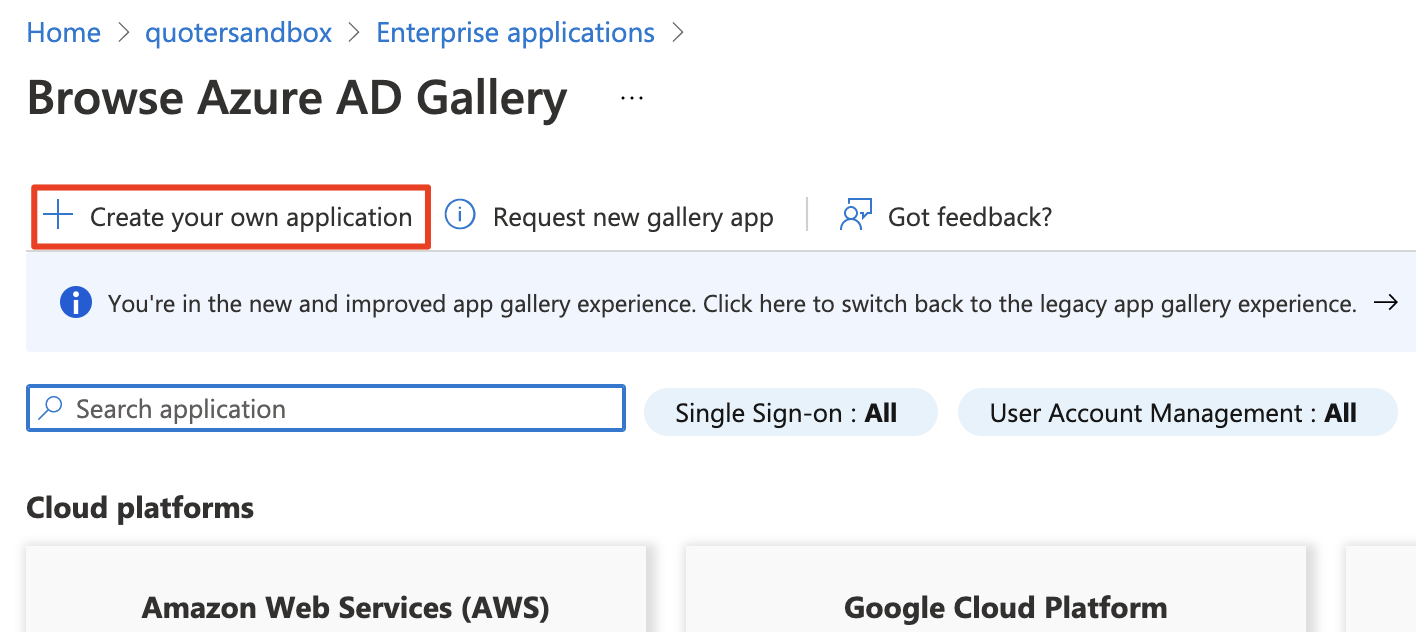Open the ellipsis menu next to page title
Screen dimensions: 1416x632
click(631, 98)
